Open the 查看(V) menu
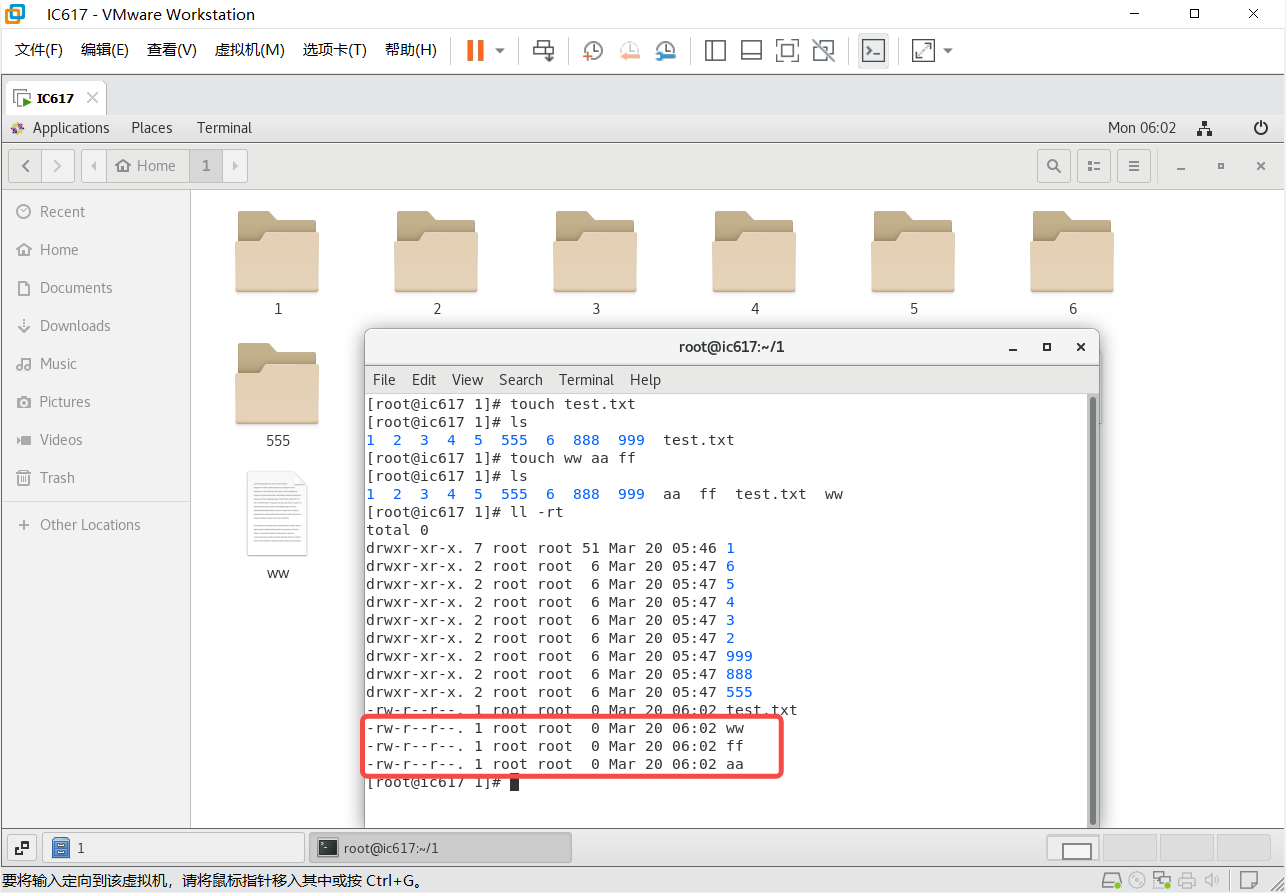 (x=172, y=50)
